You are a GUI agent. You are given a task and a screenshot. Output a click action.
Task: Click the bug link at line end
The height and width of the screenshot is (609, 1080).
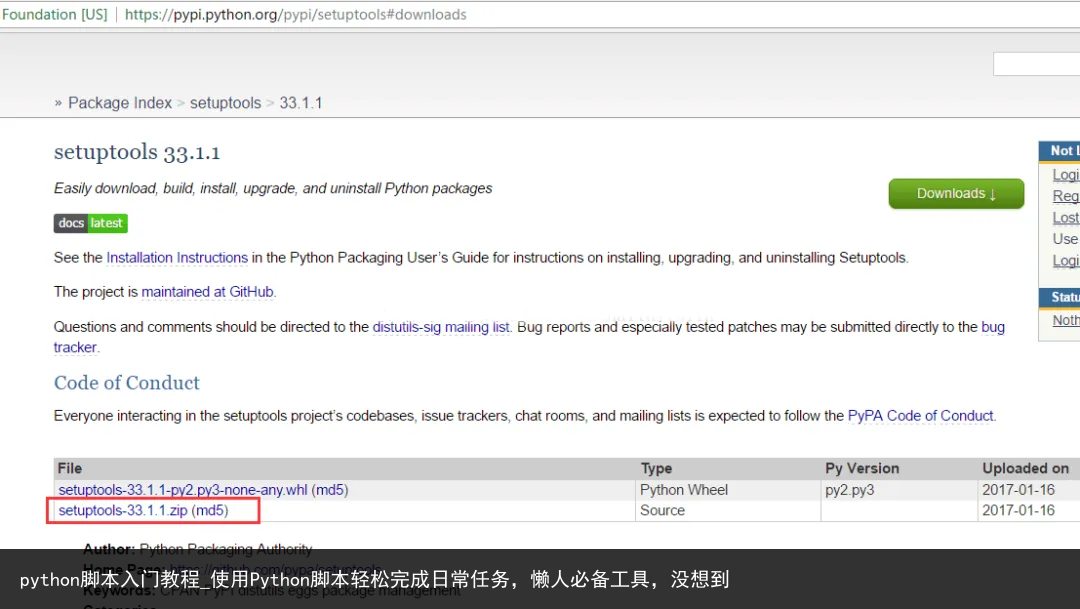click(993, 327)
